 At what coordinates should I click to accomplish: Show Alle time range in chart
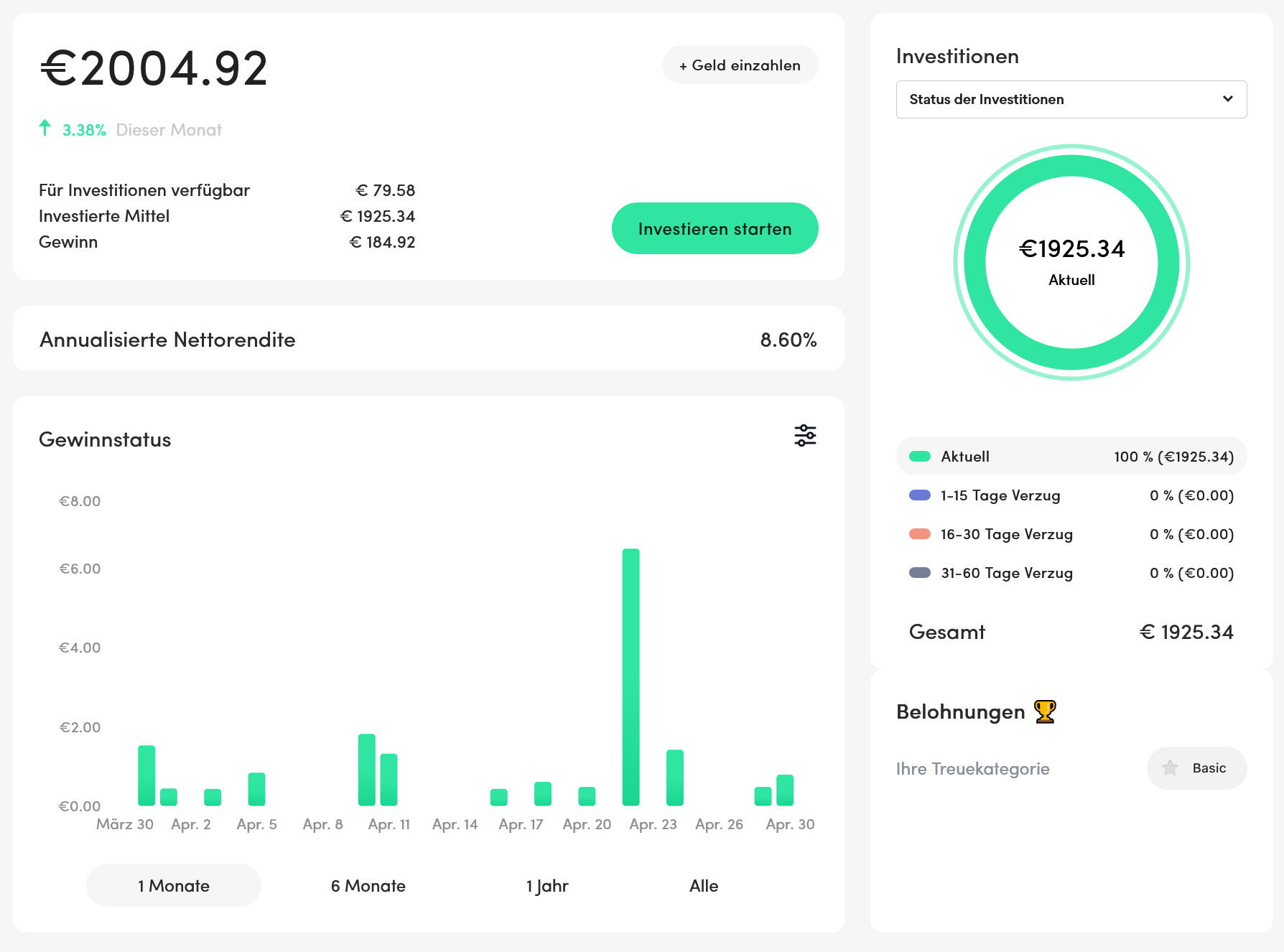704,885
